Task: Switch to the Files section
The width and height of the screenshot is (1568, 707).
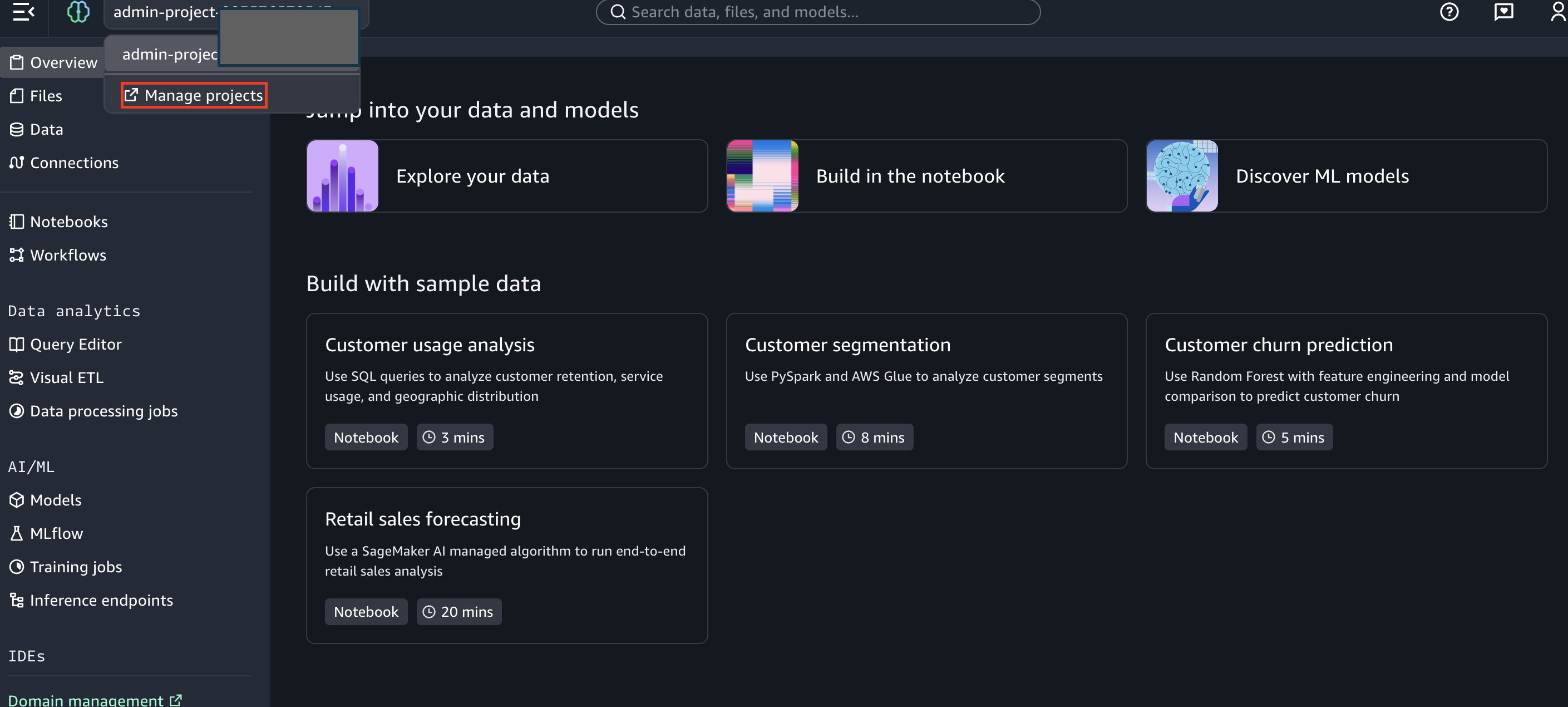Action: click(x=46, y=96)
